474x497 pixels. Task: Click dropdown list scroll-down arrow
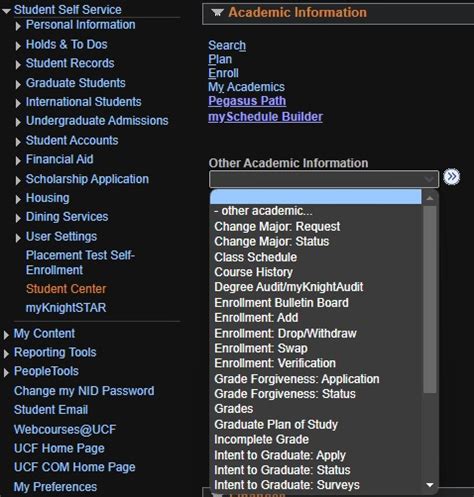click(430, 485)
